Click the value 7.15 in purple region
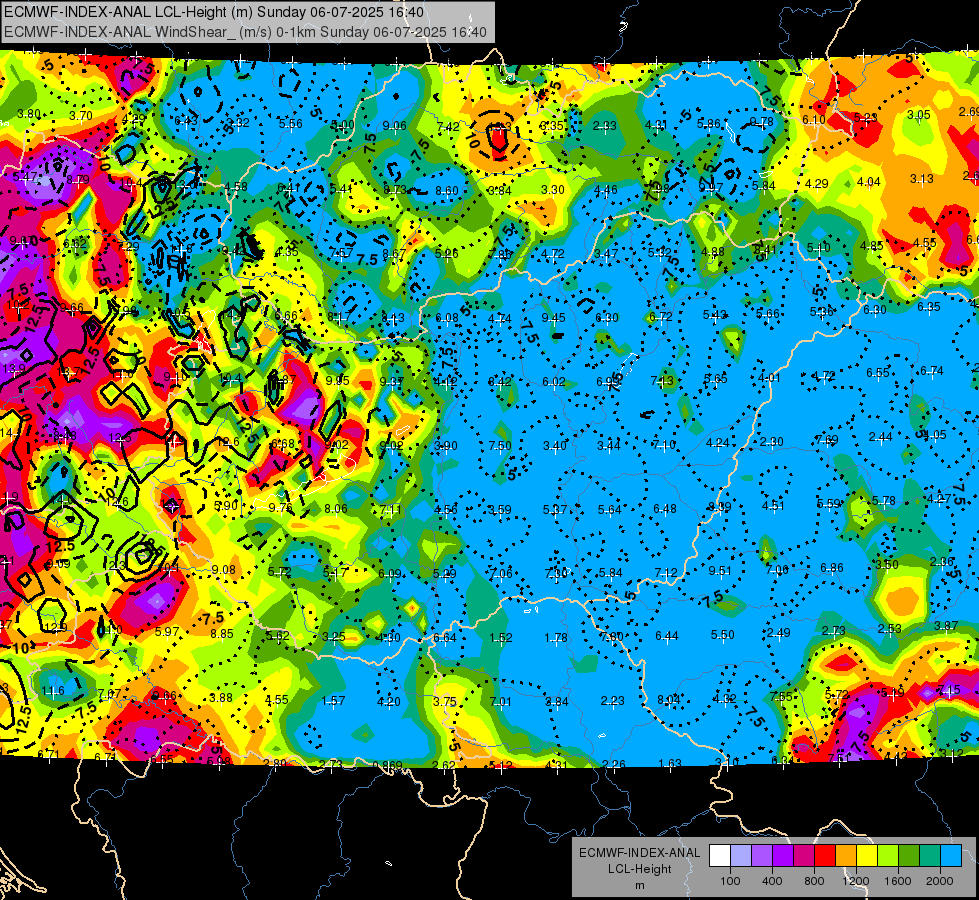 pyautogui.click(x=948, y=690)
